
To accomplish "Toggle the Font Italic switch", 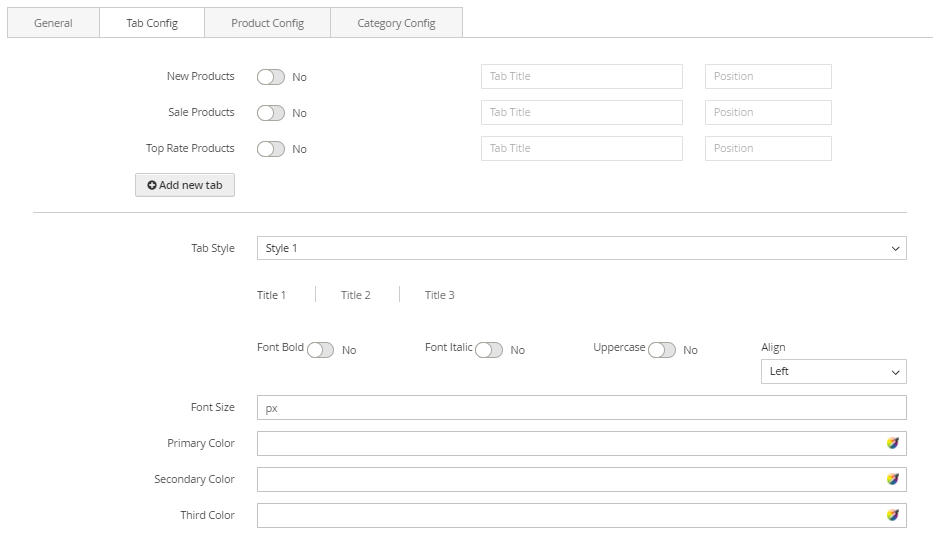I will [x=488, y=350].
